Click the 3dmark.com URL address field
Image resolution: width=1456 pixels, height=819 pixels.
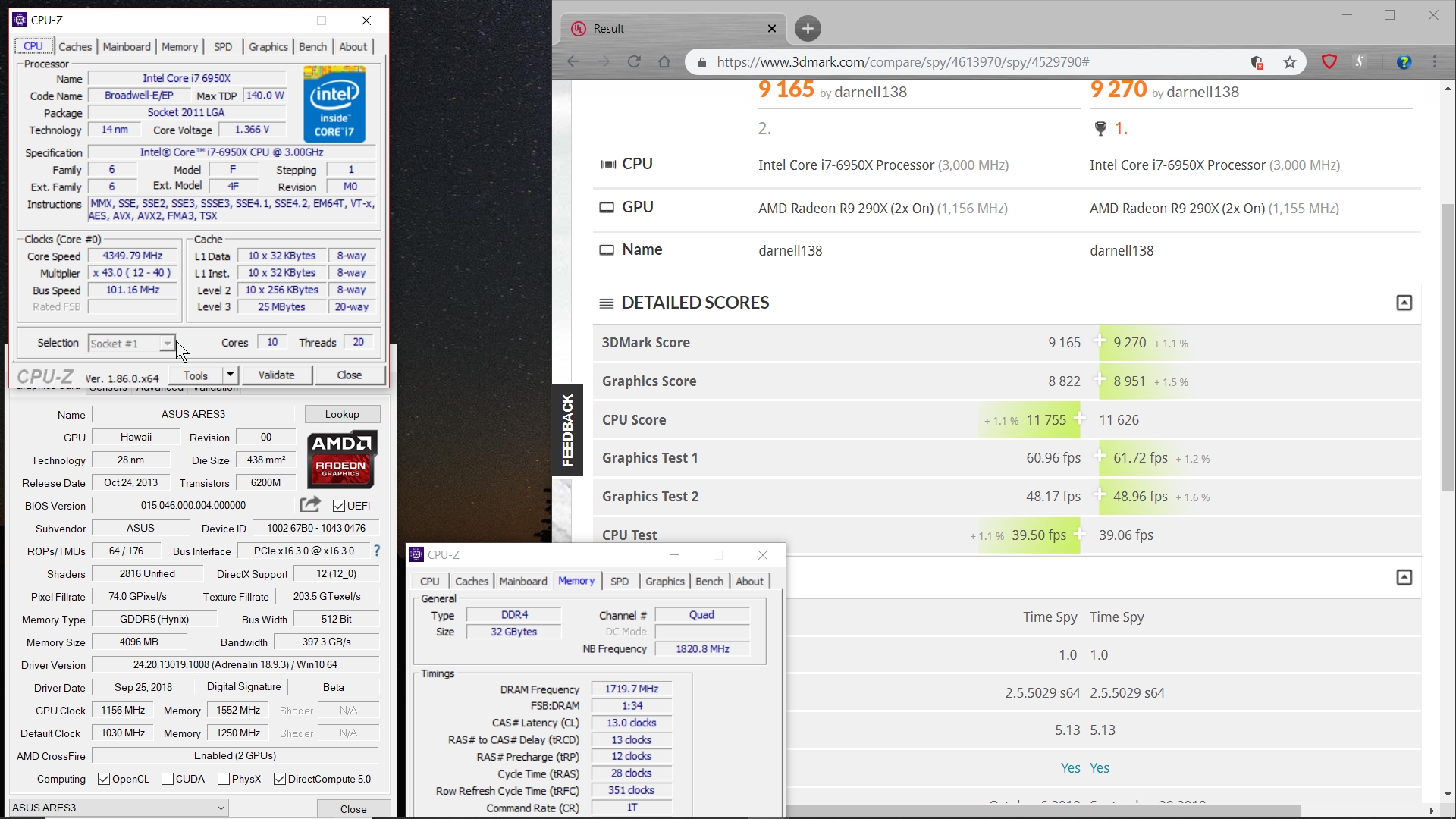coord(902,62)
